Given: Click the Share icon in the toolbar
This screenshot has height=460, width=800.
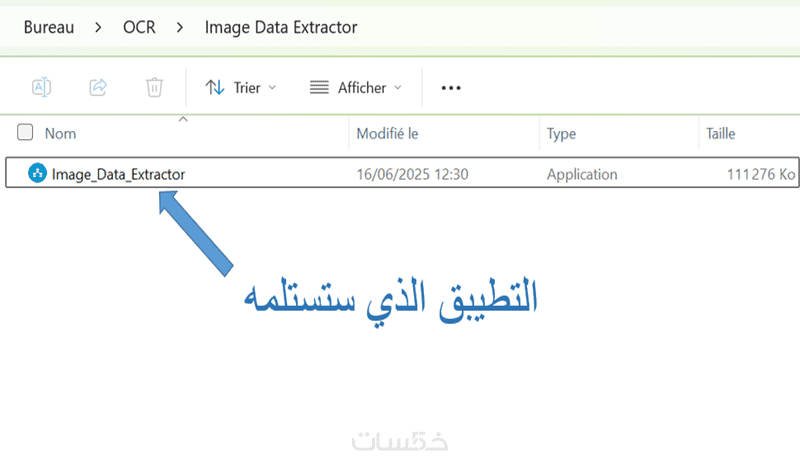Looking at the screenshot, I should (98, 88).
